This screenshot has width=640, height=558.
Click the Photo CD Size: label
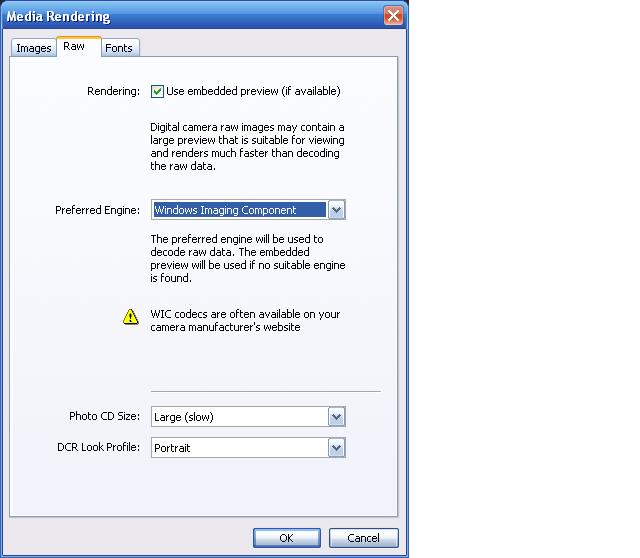[104, 416]
